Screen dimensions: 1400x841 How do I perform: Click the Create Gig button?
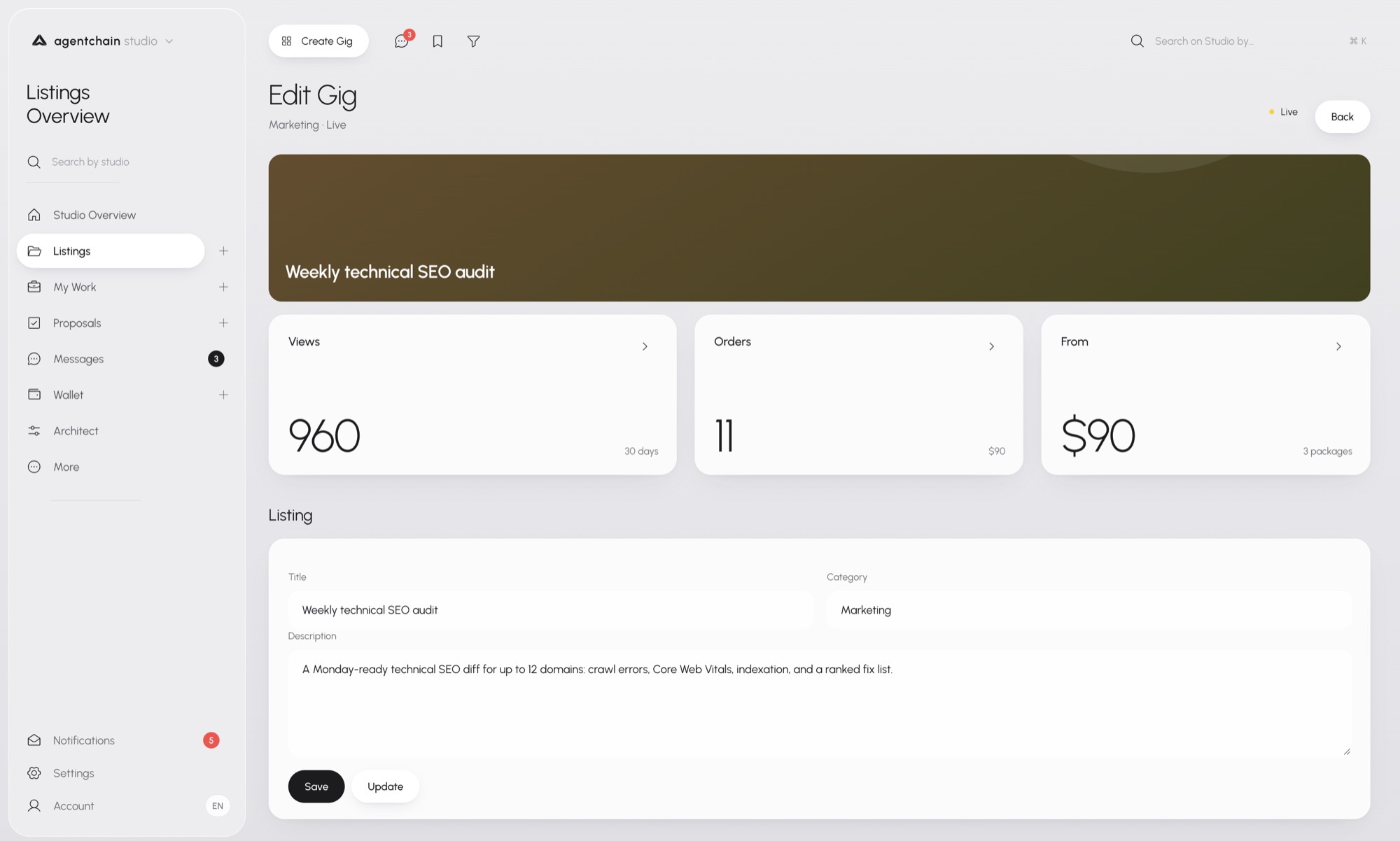click(318, 41)
